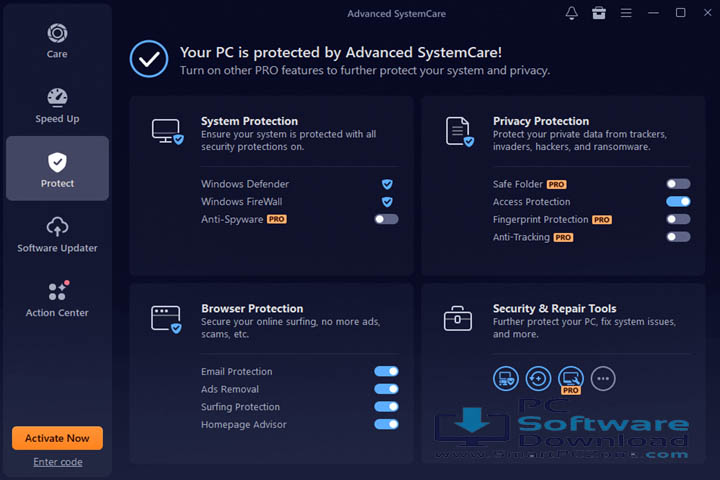Click the Security & Repair Tools toolbox icon
Image resolution: width=720 pixels, height=480 pixels.
[457, 318]
